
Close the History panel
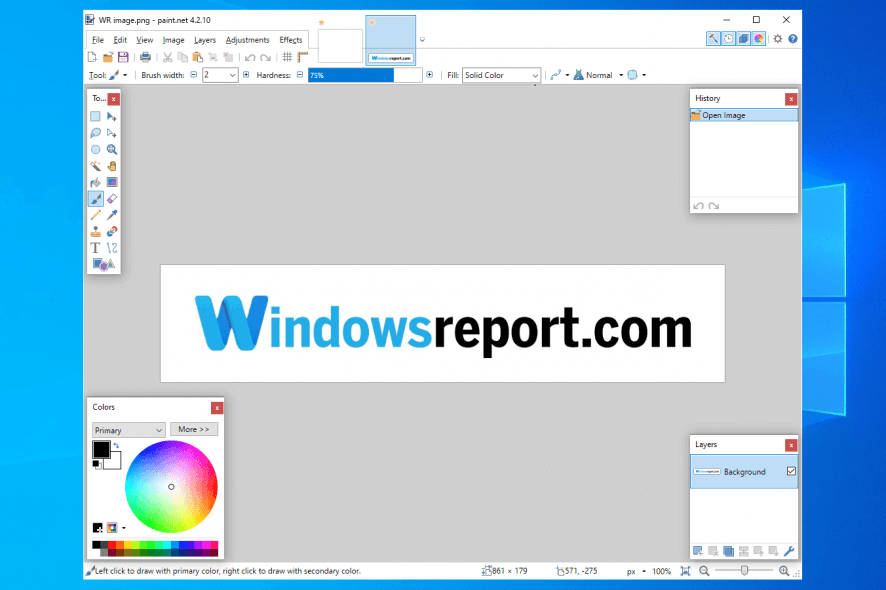(791, 99)
